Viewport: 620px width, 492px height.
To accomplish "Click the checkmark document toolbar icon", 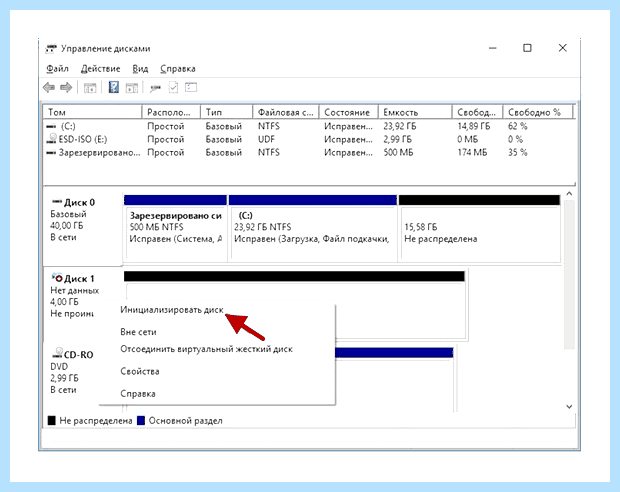I will click(173, 87).
